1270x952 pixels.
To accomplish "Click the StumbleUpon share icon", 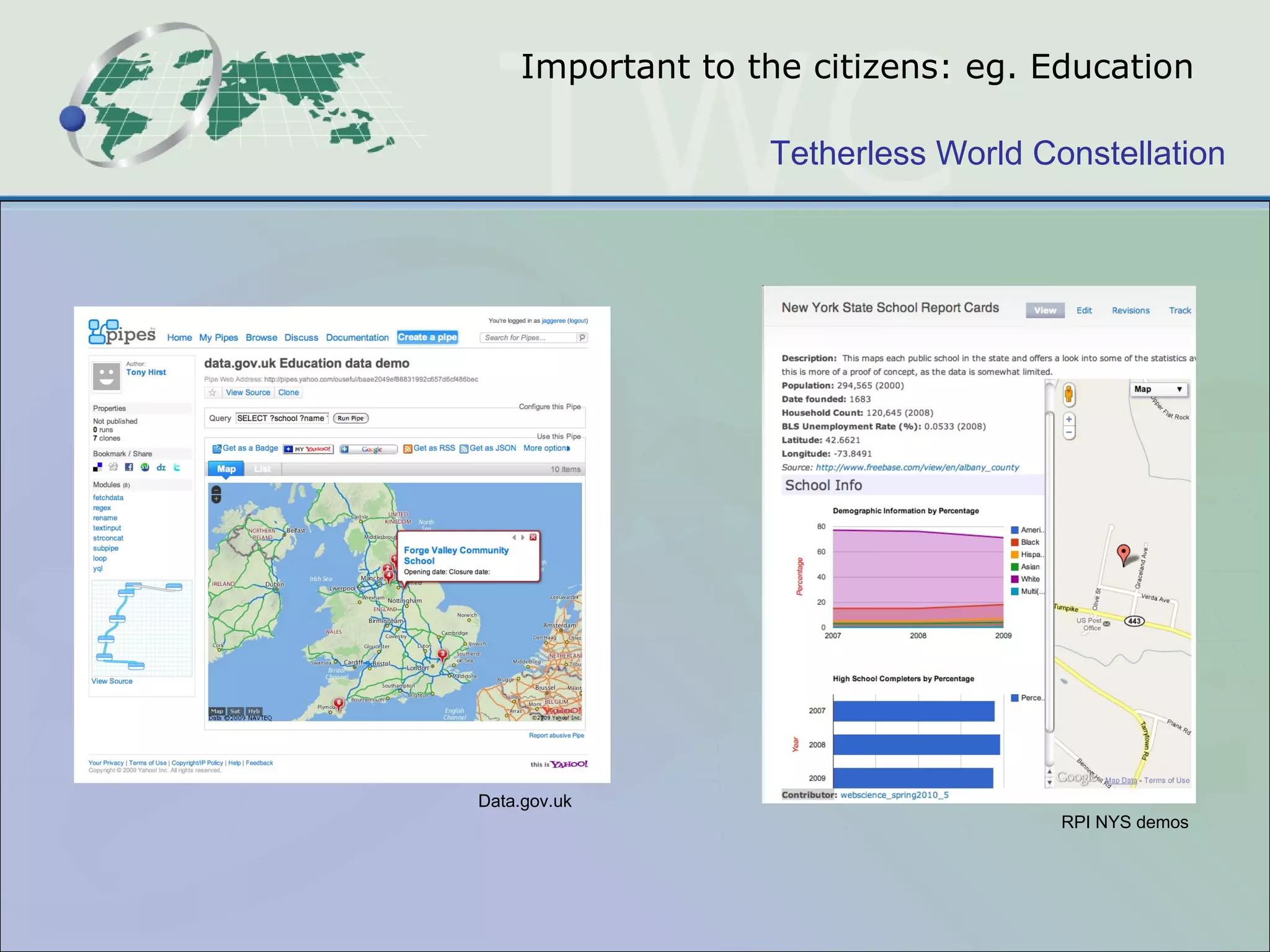I will [144, 467].
